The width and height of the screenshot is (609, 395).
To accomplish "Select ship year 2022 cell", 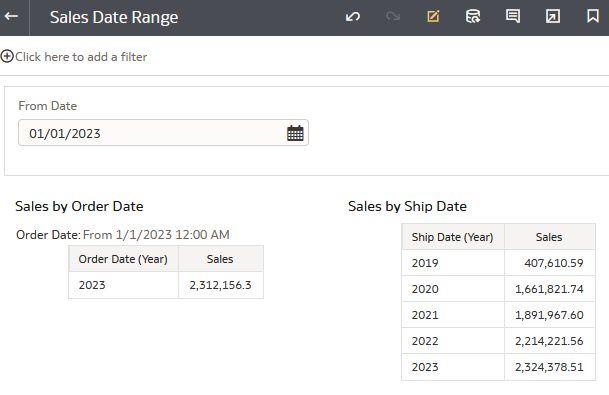I will 452,341.
